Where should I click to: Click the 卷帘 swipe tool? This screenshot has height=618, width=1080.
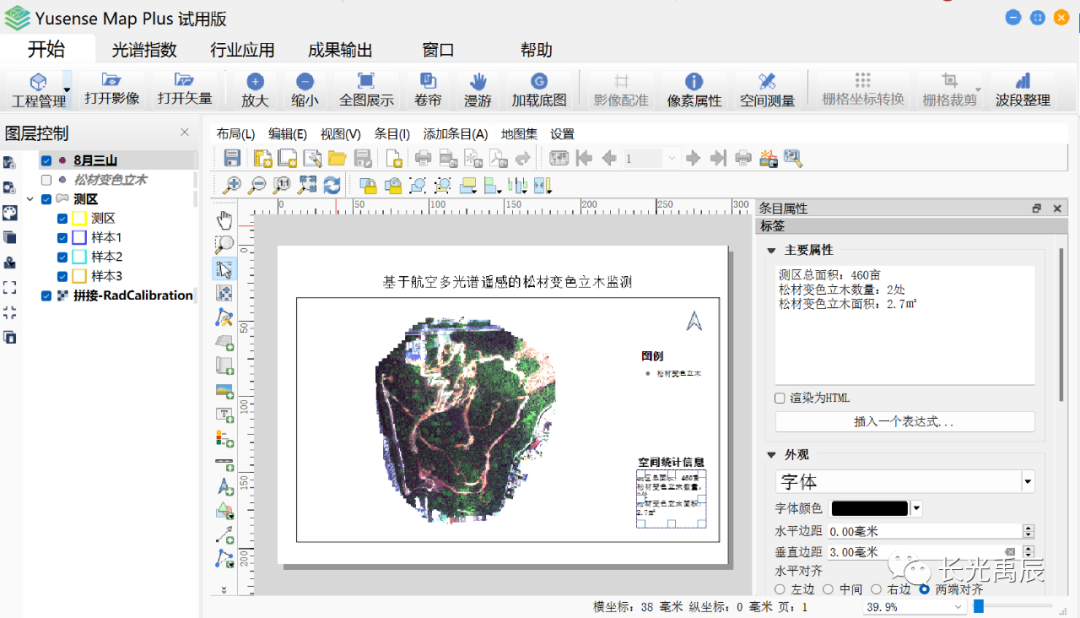pos(428,88)
